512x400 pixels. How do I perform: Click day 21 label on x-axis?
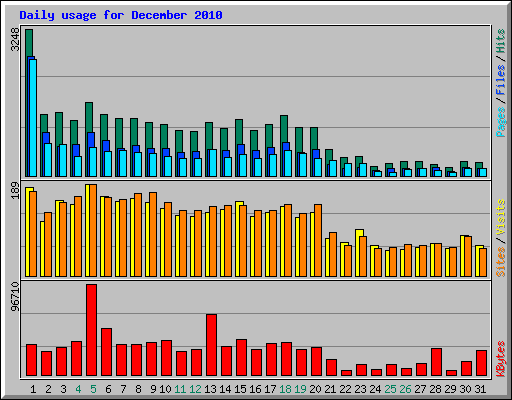330,389
